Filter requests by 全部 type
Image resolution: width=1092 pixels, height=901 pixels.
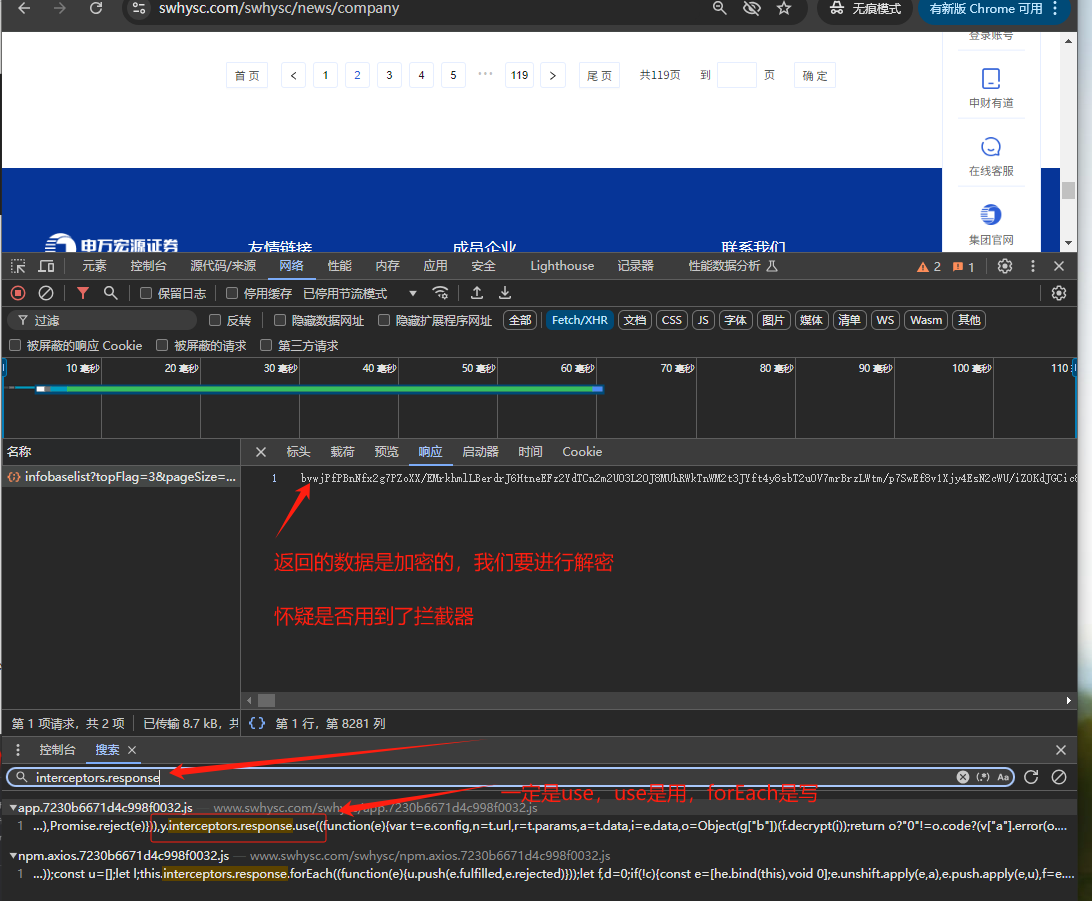[x=520, y=320]
